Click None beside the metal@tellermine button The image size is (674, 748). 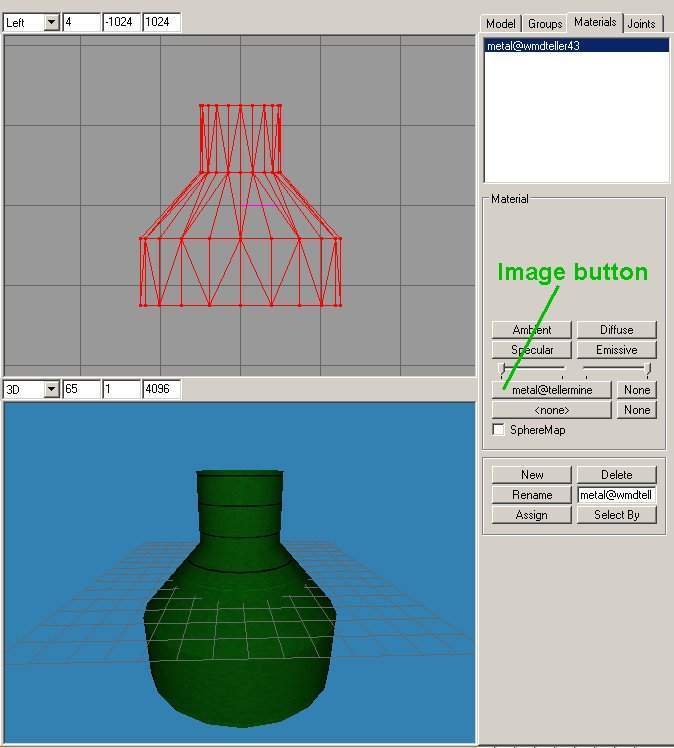[637, 390]
